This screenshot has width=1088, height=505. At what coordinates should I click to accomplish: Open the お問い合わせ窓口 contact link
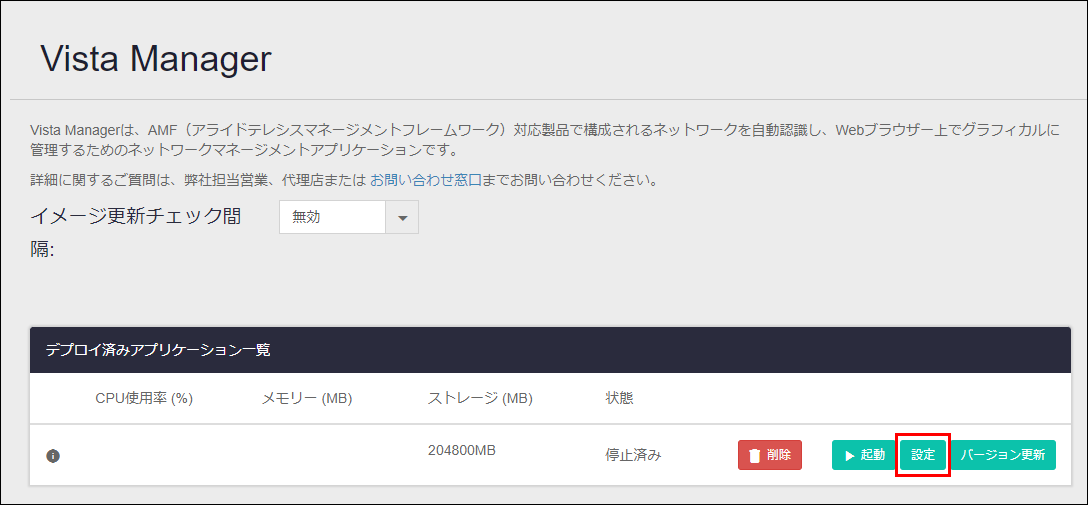point(425,181)
